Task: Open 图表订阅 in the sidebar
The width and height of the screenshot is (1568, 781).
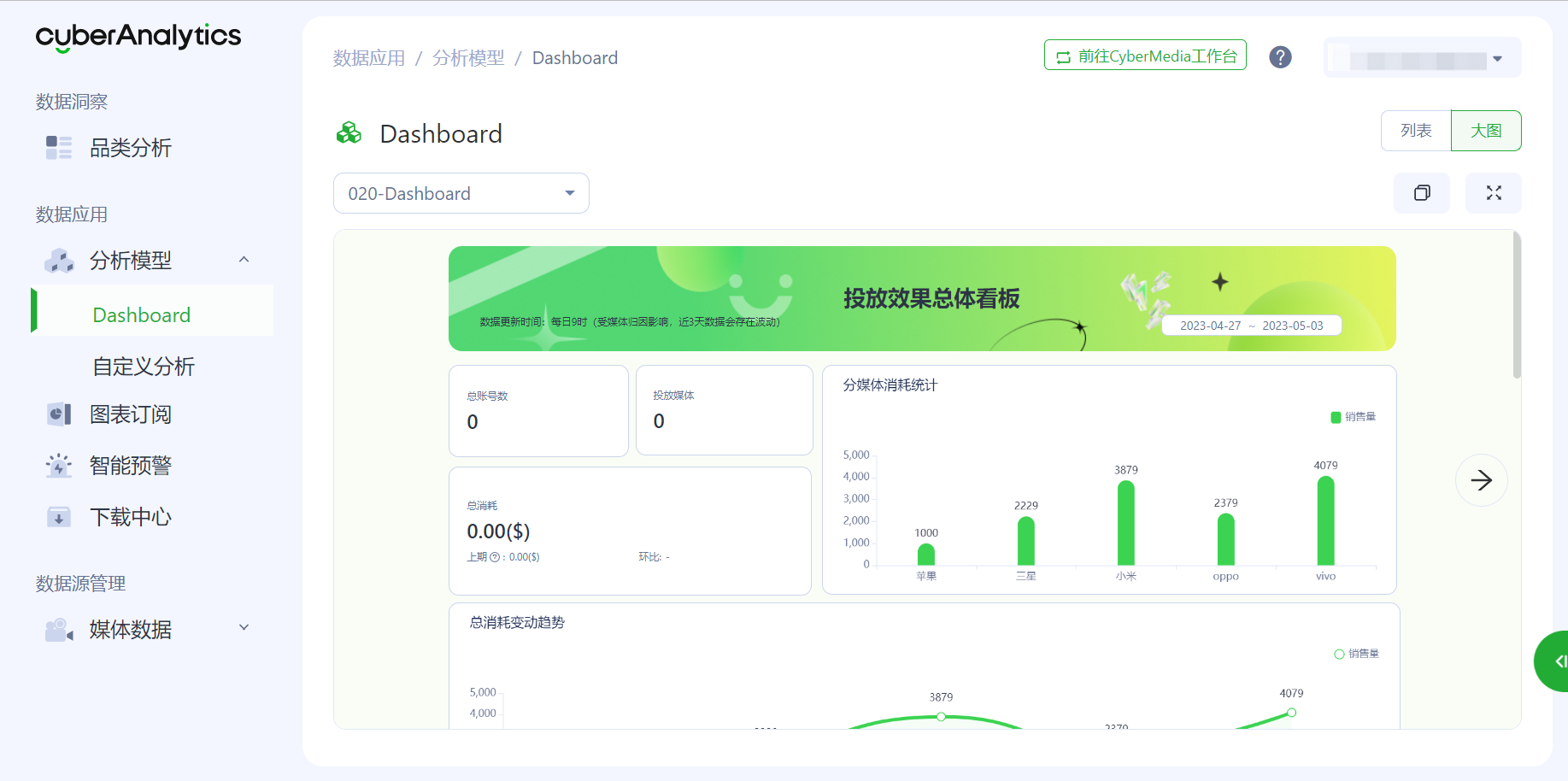Action: [x=130, y=414]
